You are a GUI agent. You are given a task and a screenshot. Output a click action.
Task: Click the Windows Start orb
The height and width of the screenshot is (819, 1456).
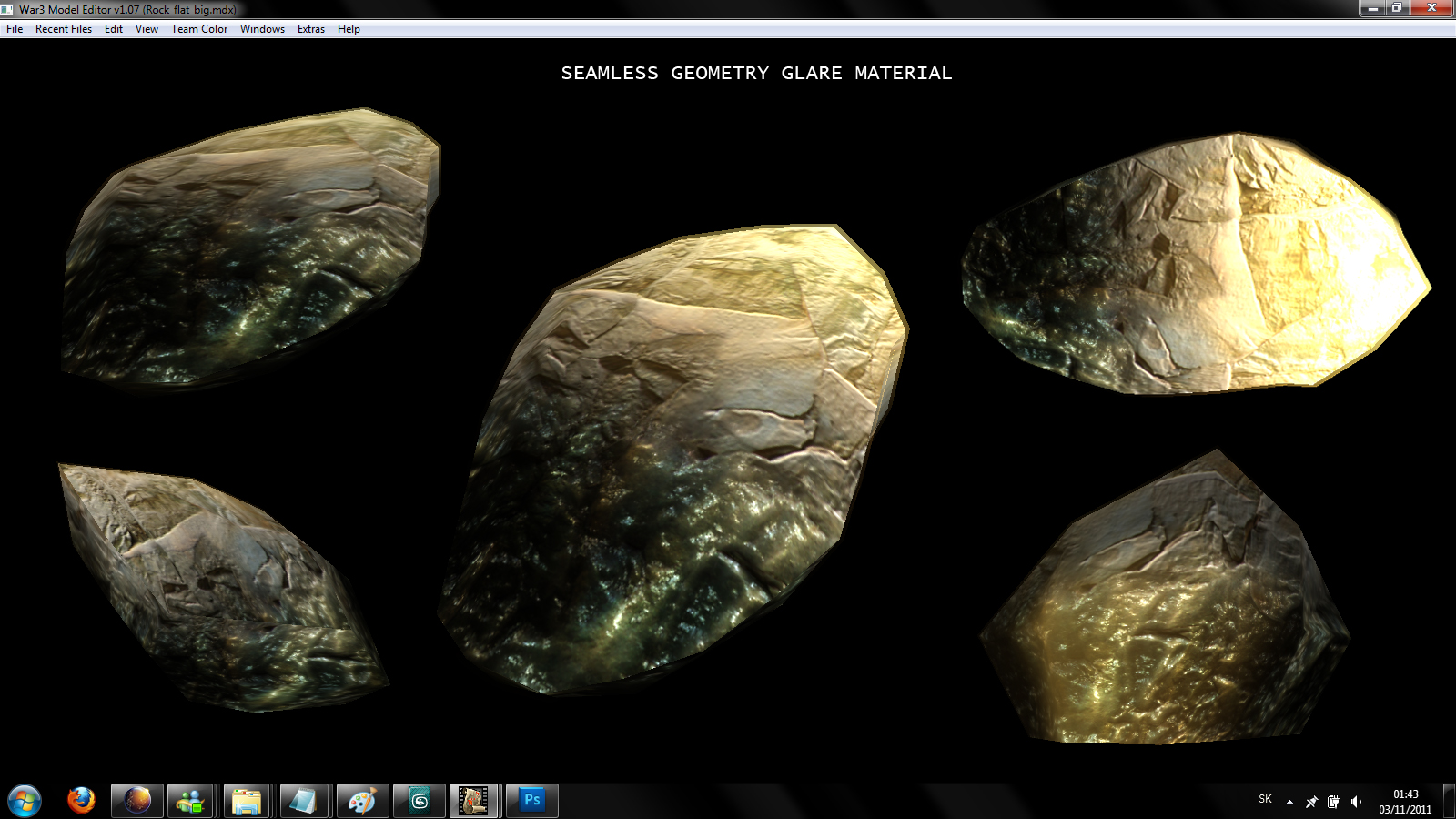25,801
